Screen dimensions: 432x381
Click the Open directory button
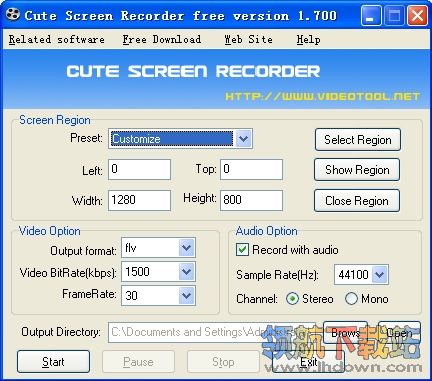[399, 332]
